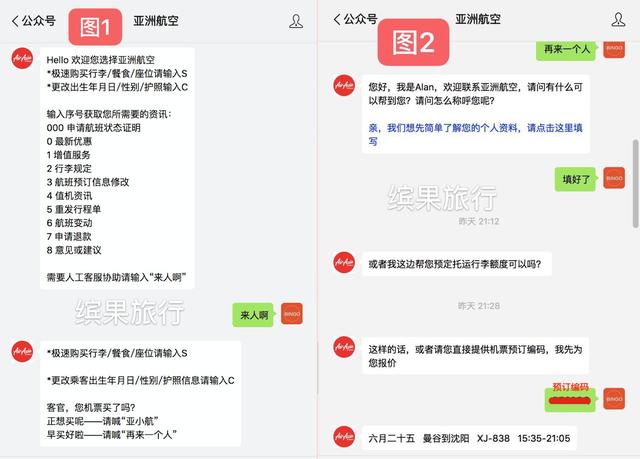Screen dimensions: 640x459
Task: Click the line 需要人工客服协助请输入“来人啊”
Action: click(116, 277)
